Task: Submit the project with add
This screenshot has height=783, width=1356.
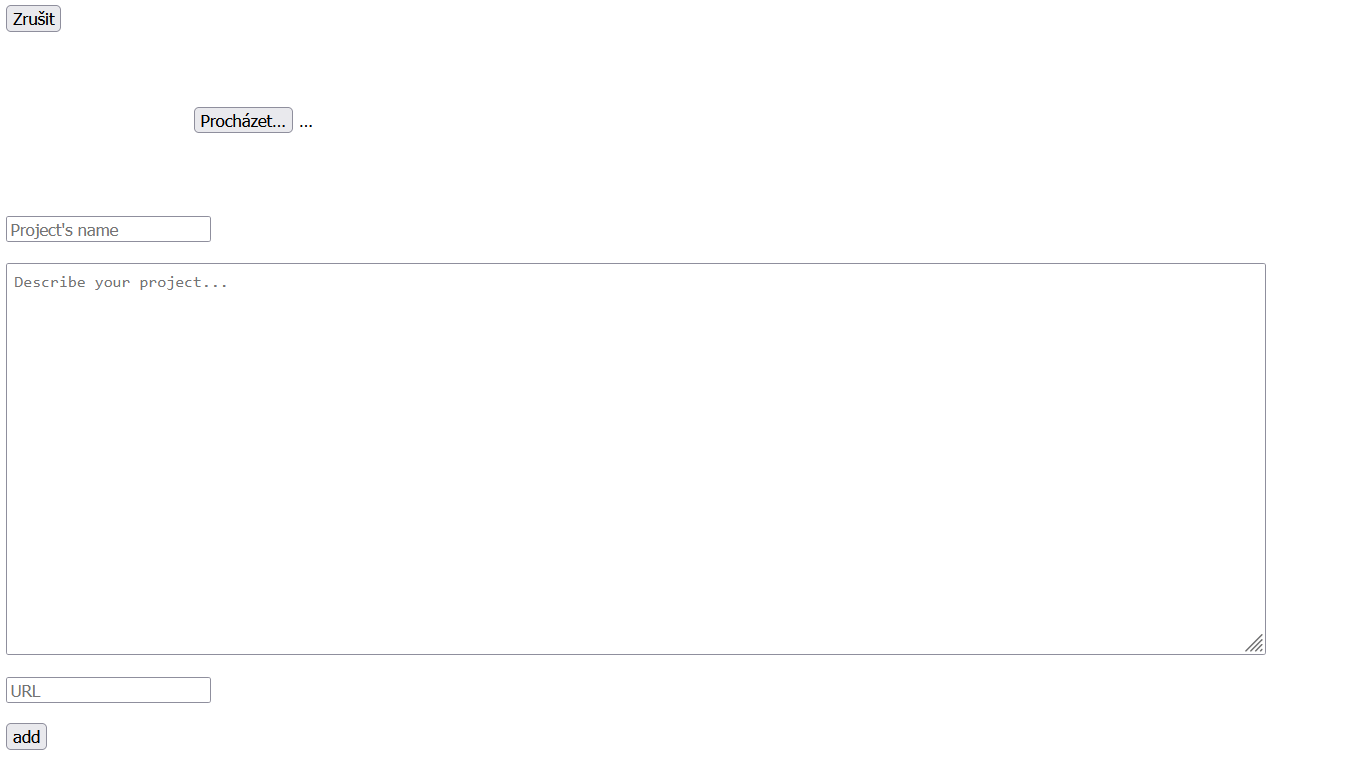Action: pyautogui.click(x=26, y=737)
